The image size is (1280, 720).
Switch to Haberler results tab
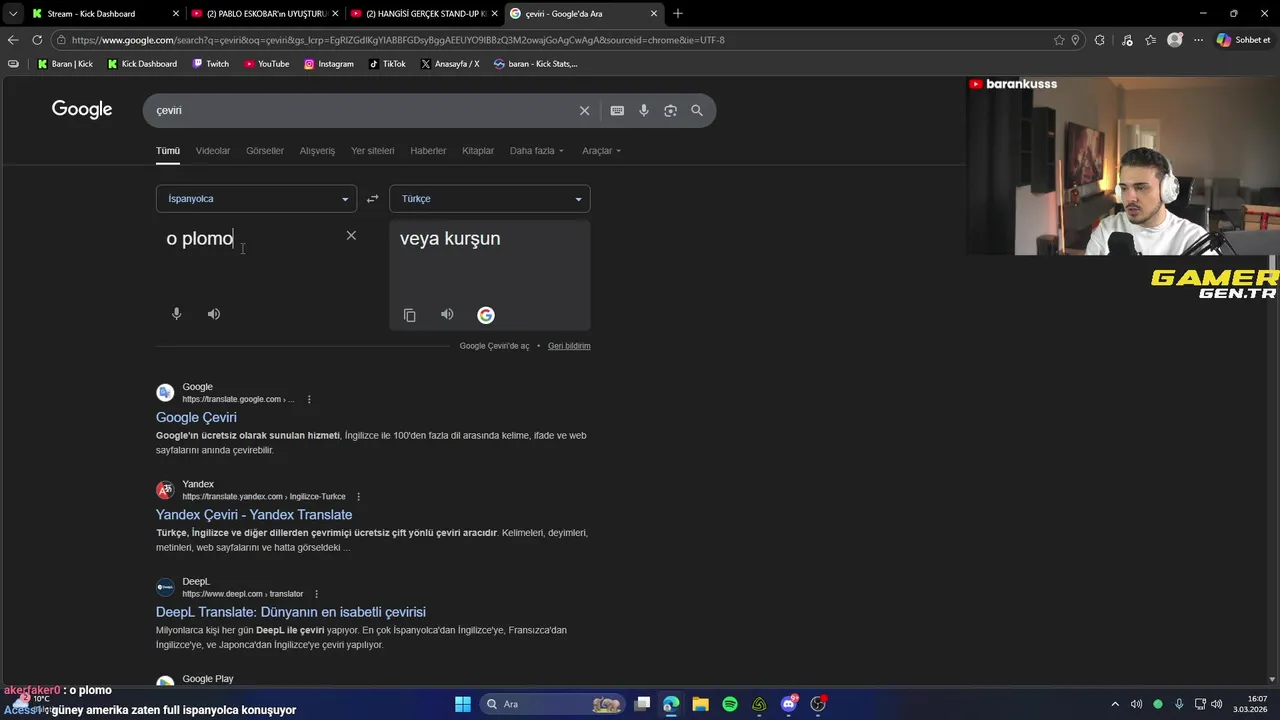[428, 151]
